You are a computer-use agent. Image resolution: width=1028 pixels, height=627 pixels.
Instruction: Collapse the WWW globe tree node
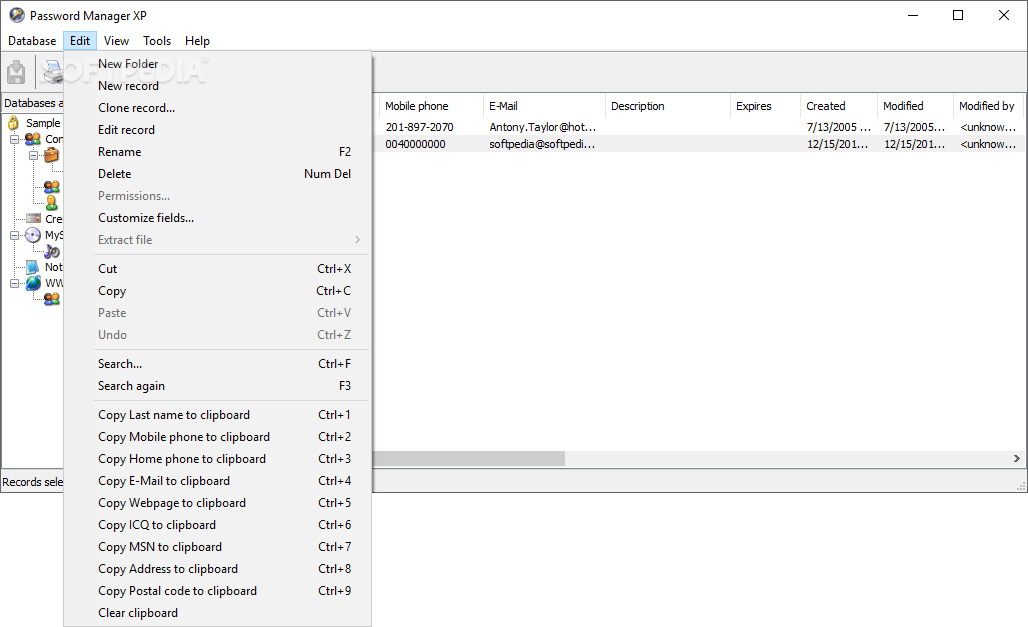(14, 283)
